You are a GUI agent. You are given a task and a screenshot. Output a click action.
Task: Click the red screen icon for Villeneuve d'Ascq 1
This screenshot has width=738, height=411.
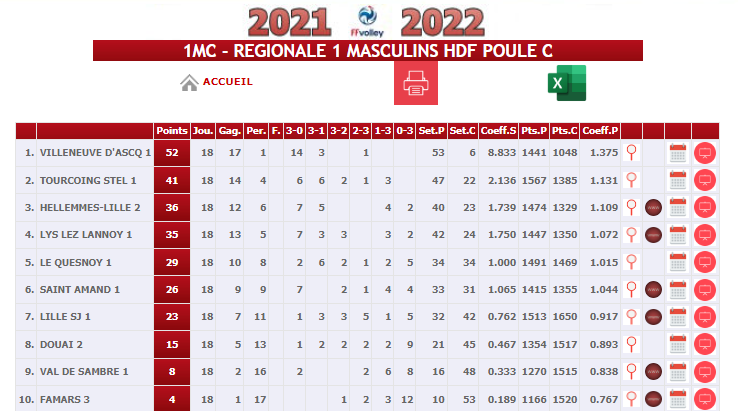705,153
